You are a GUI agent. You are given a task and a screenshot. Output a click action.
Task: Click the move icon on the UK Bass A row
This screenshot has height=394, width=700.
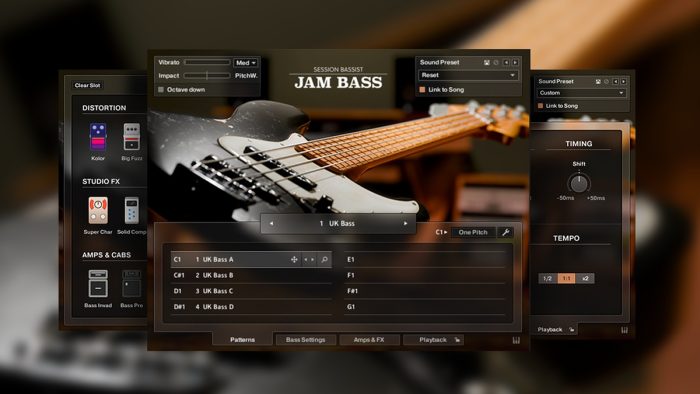pos(294,259)
